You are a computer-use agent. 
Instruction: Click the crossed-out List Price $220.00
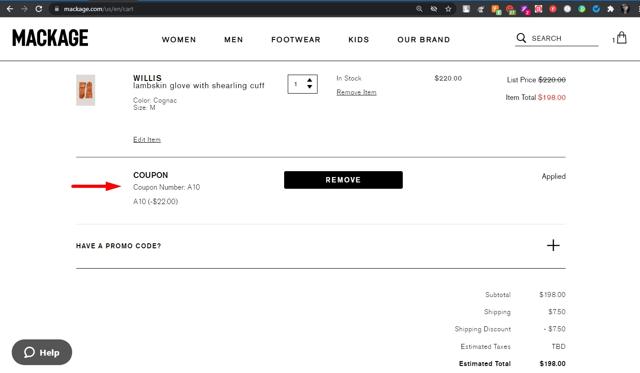(552, 80)
